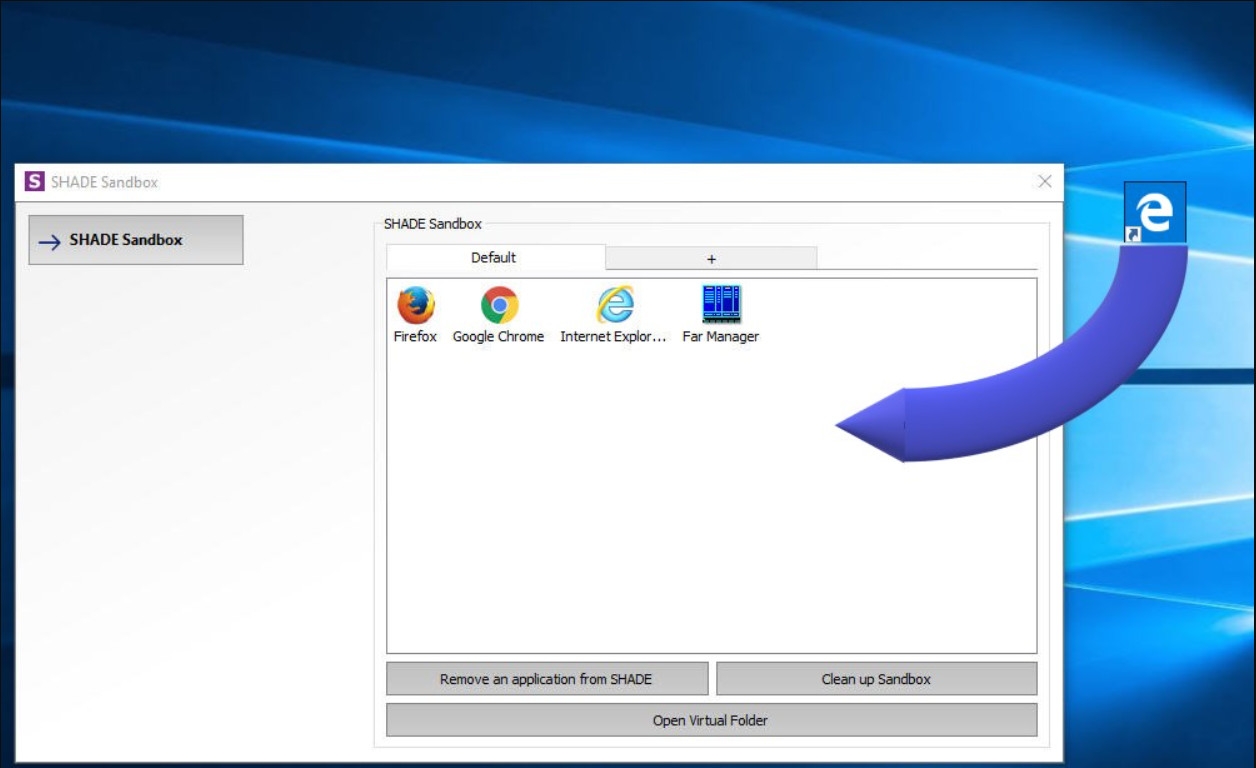1256x768 pixels.
Task: Click empty space in the application list
Action: coord(620,520)
